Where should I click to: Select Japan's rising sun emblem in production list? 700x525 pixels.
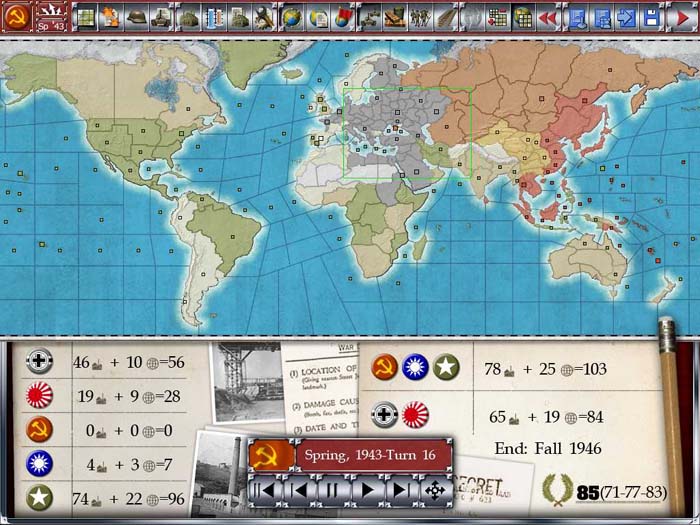[39, 395]
